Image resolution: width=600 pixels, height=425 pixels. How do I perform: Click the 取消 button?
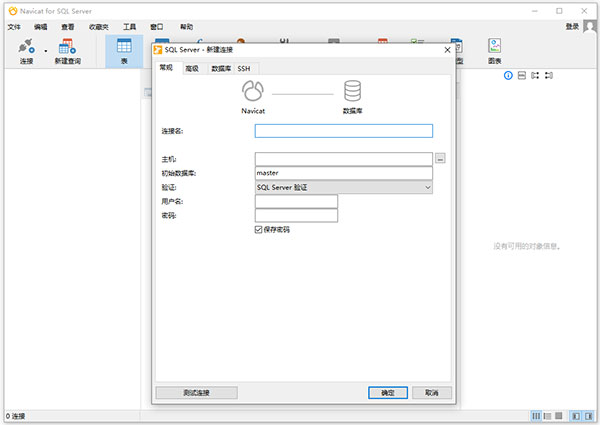click(x=432, y=392)
